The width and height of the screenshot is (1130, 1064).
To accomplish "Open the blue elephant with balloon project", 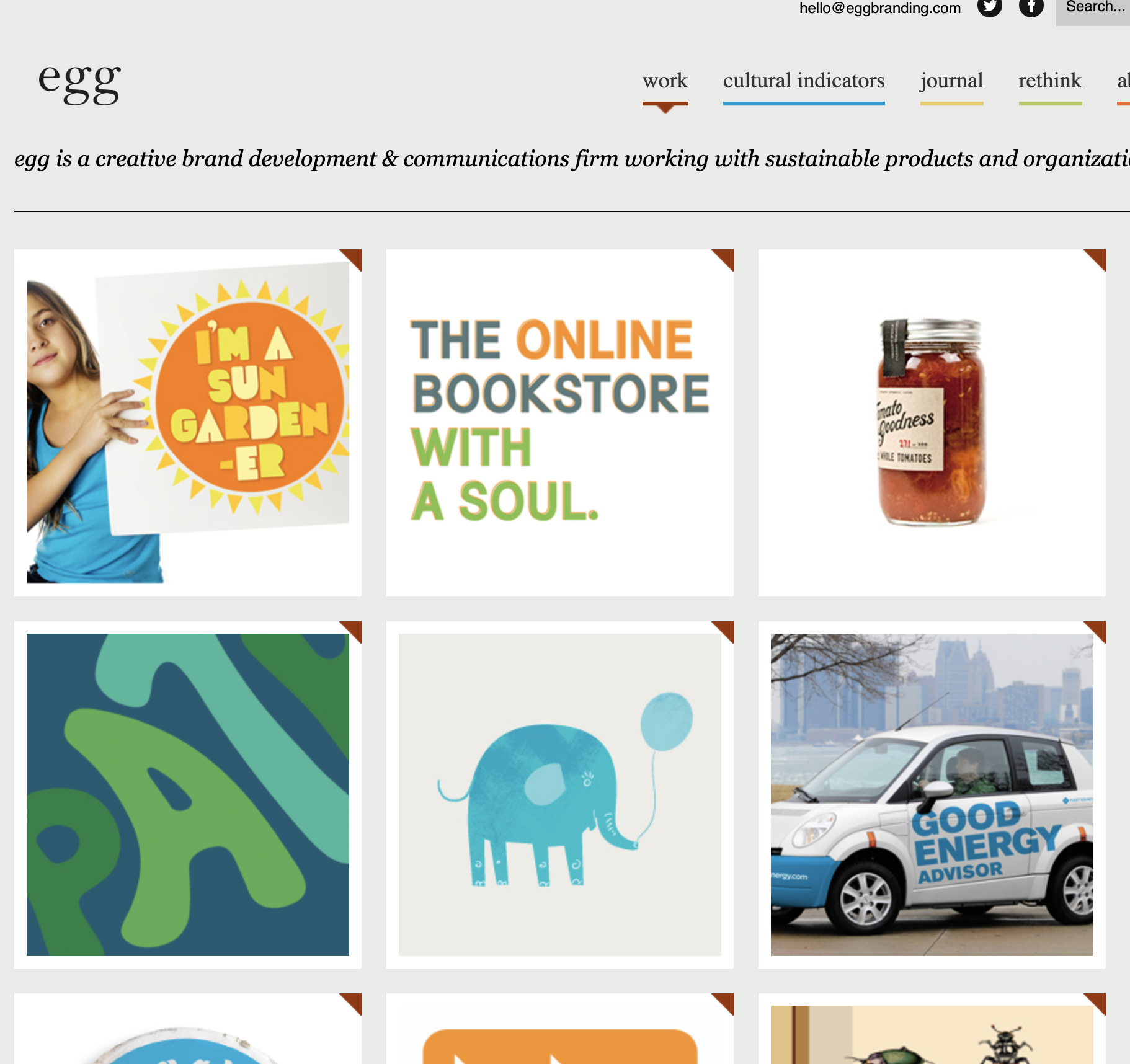I will [x=560, y=795].
